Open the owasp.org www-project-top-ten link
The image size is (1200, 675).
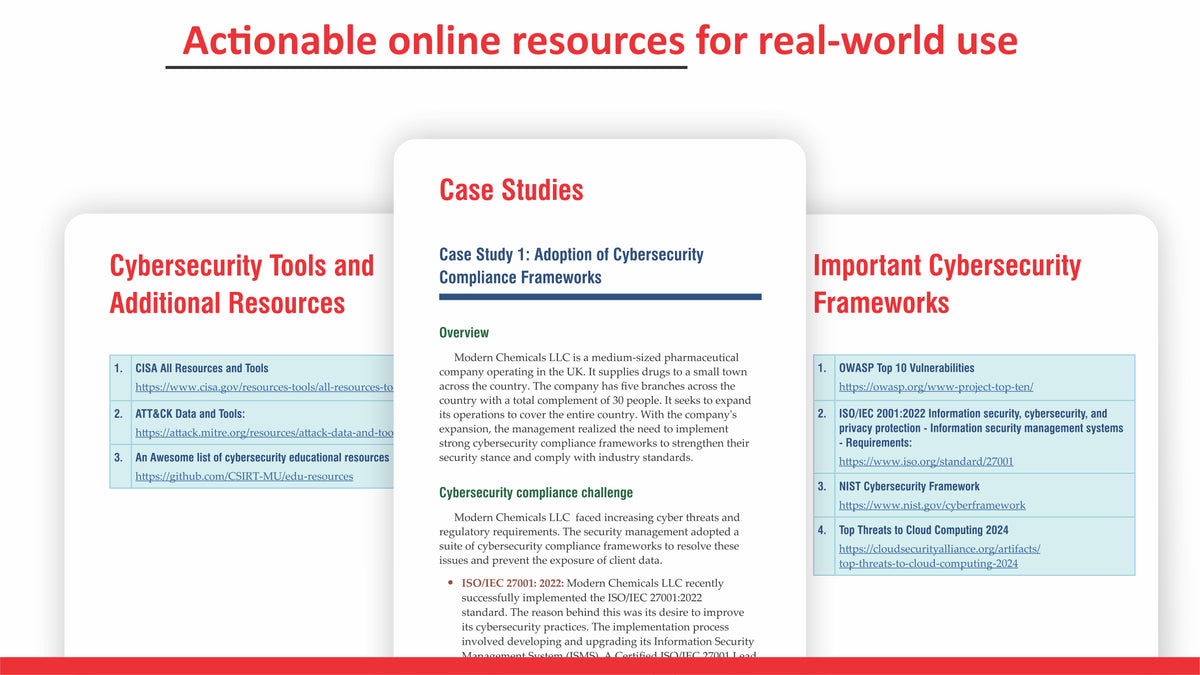[935, 387]
